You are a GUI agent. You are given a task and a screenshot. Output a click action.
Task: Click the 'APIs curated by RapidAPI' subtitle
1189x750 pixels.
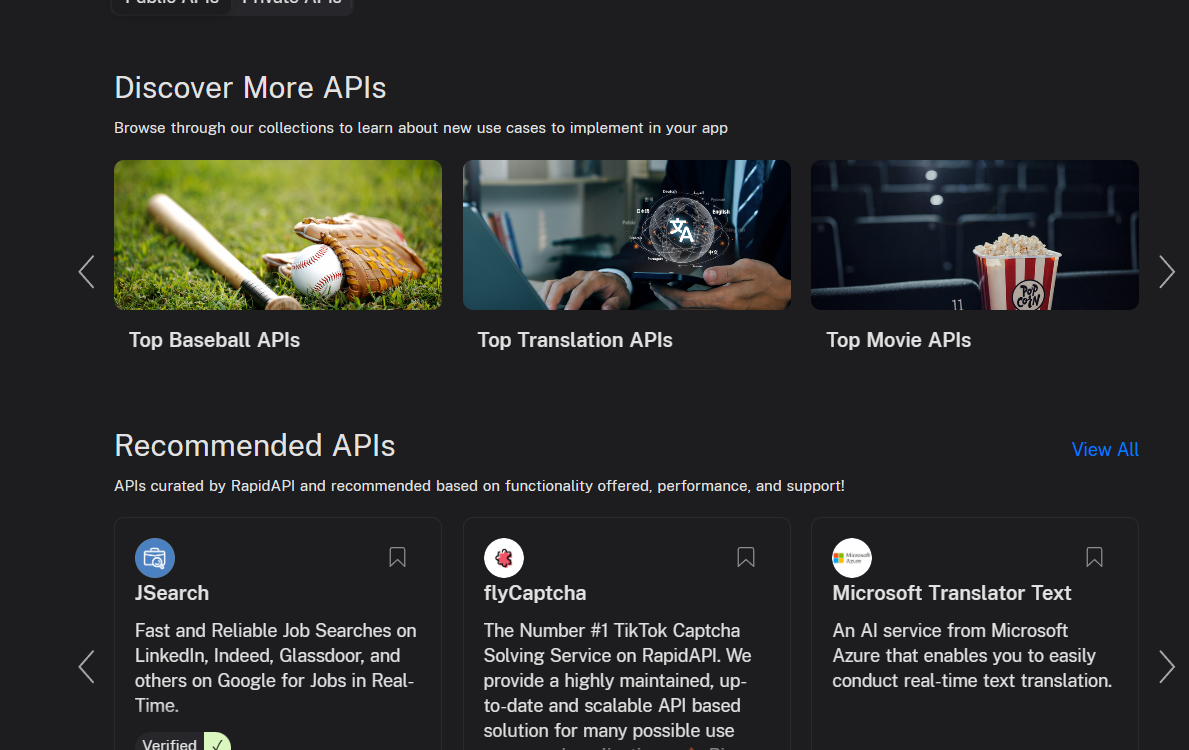click(479, 486)
